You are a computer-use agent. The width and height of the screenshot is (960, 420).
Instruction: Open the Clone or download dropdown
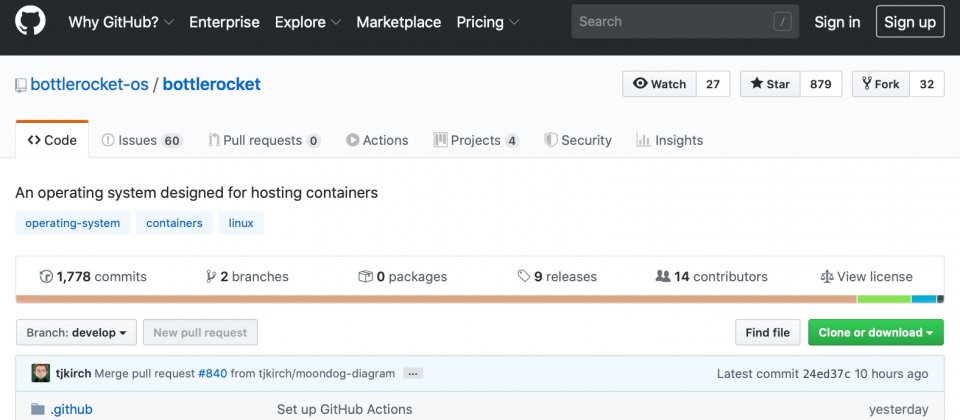click(876, 332)
